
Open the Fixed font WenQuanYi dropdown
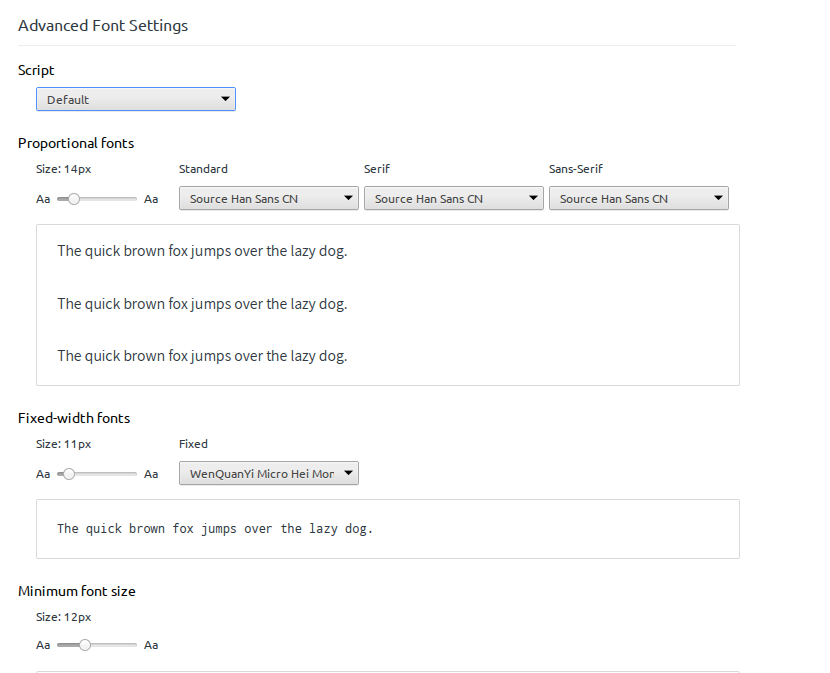point(268,474)
